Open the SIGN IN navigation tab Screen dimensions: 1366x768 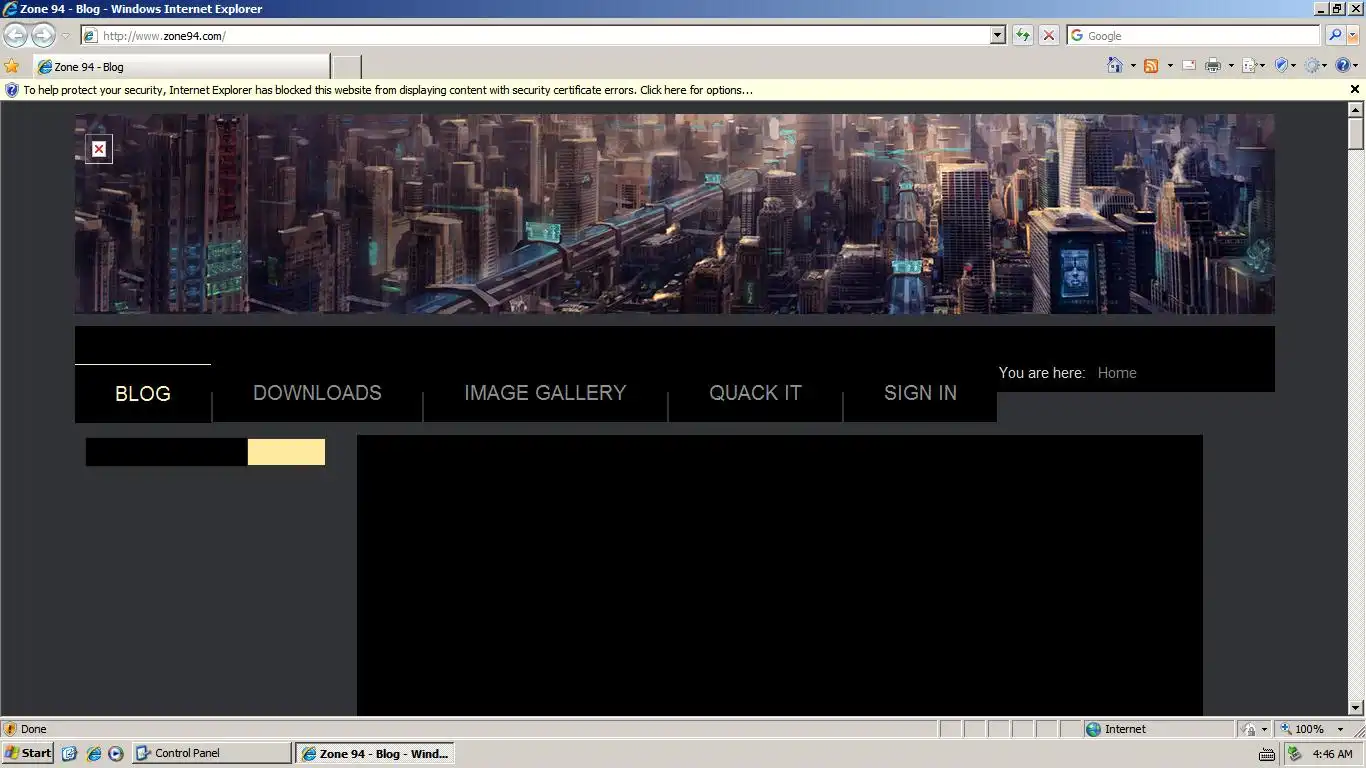pyautogui.click(x=920, y=393)
